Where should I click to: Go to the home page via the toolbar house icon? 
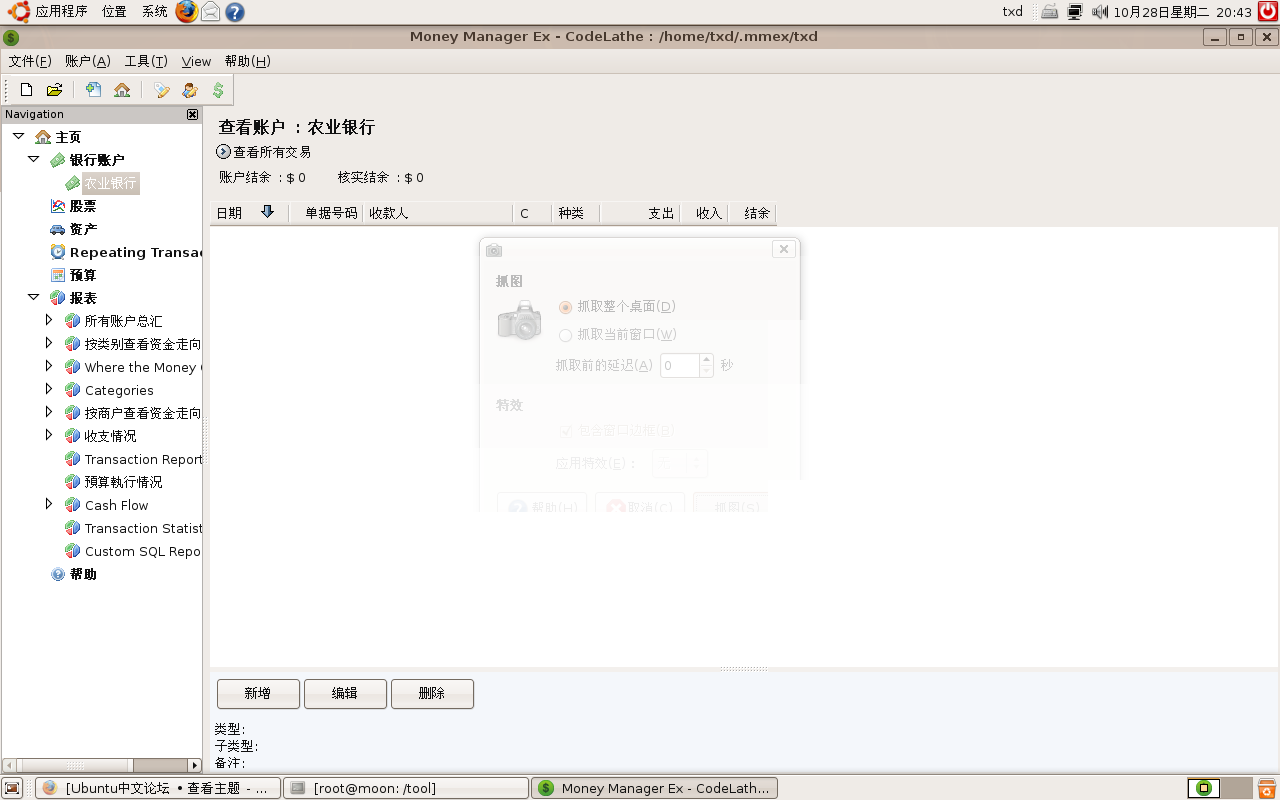122,90
